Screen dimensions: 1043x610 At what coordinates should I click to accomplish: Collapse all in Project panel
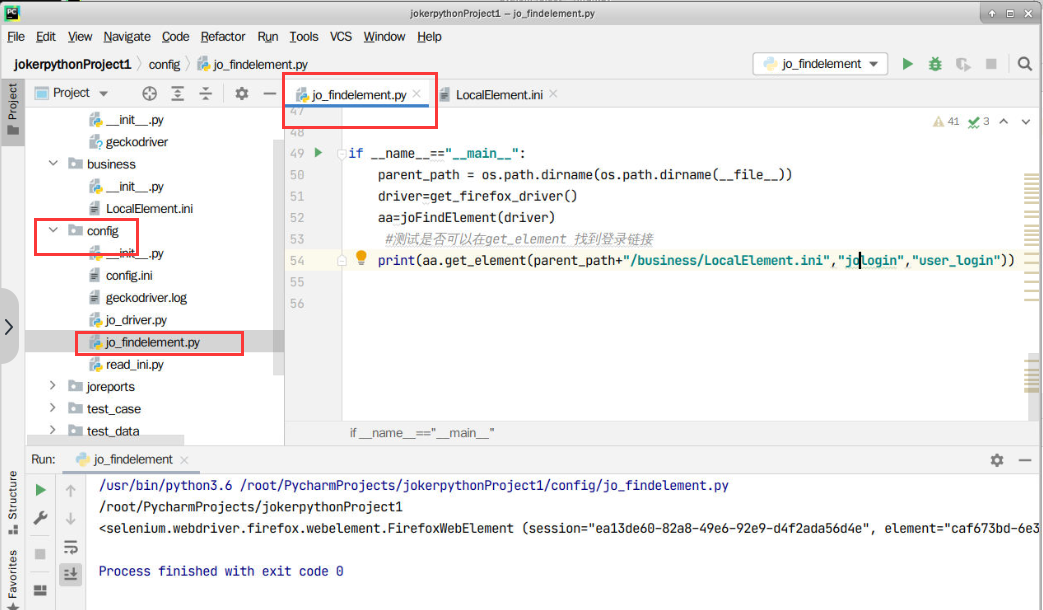pos(206,94)
